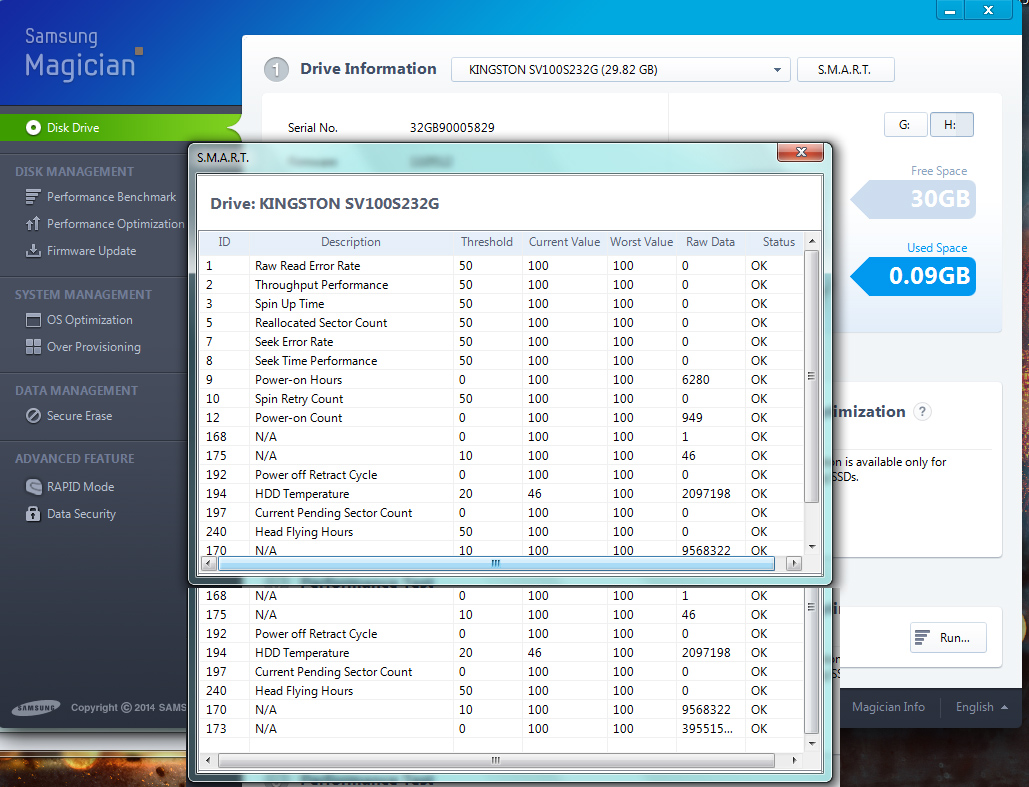The width and height of the screenshot is (1029, 787).
Task: Click the Used Space 0.09GB indicator
Action: pyautogui.click(x=914, y=276)
